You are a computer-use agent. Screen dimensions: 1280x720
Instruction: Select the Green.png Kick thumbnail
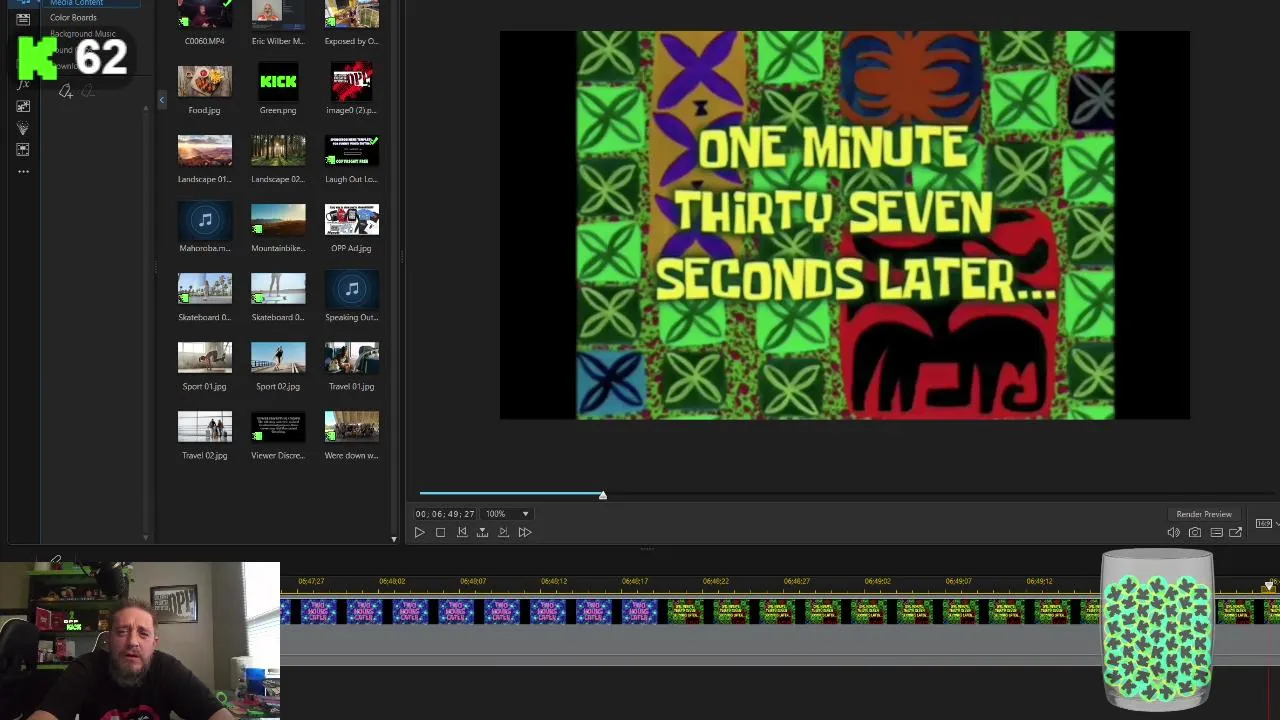click(278, 82)
